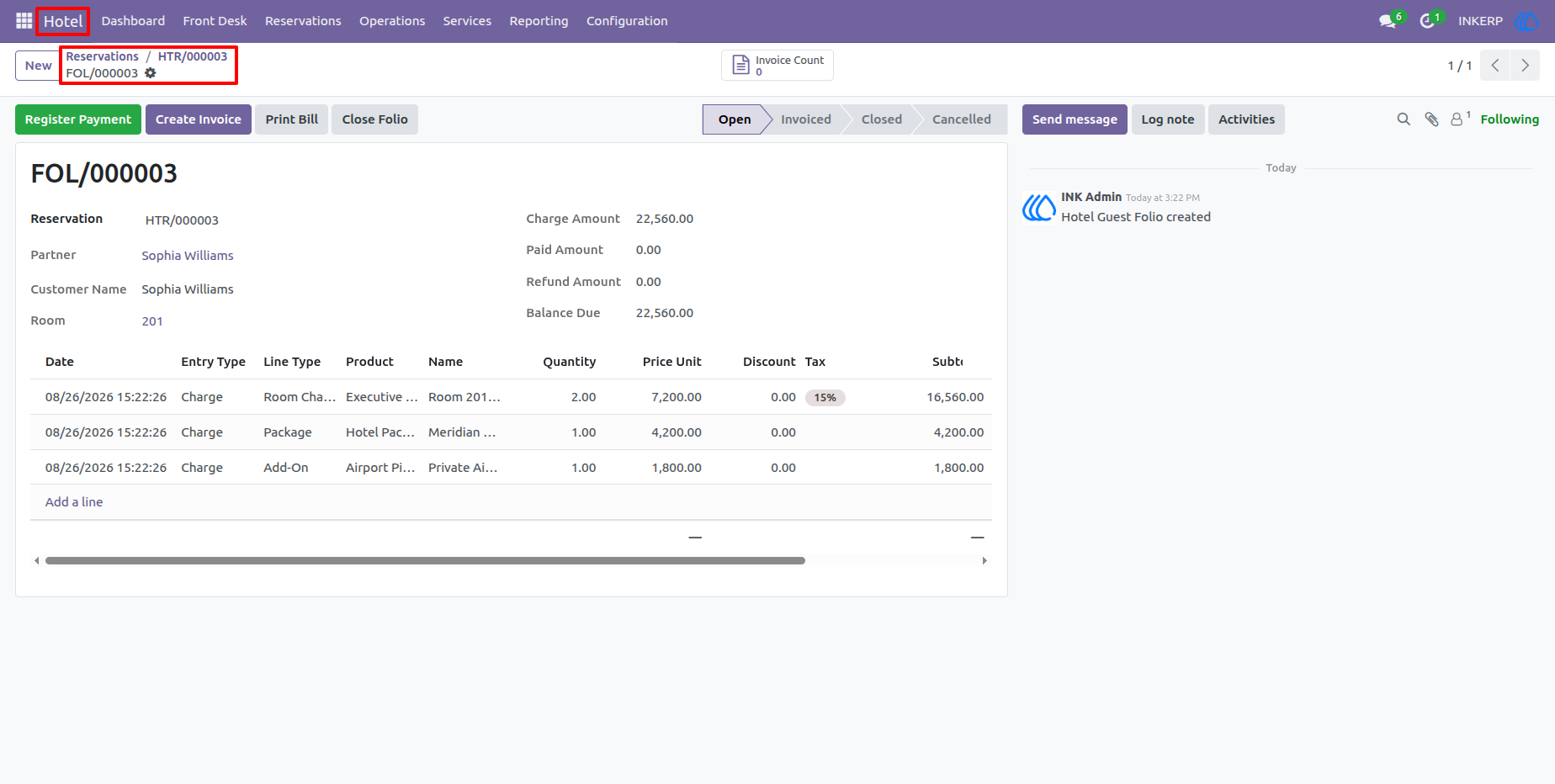
Task: Set status to Closed
Action: [x=881, y=119]
